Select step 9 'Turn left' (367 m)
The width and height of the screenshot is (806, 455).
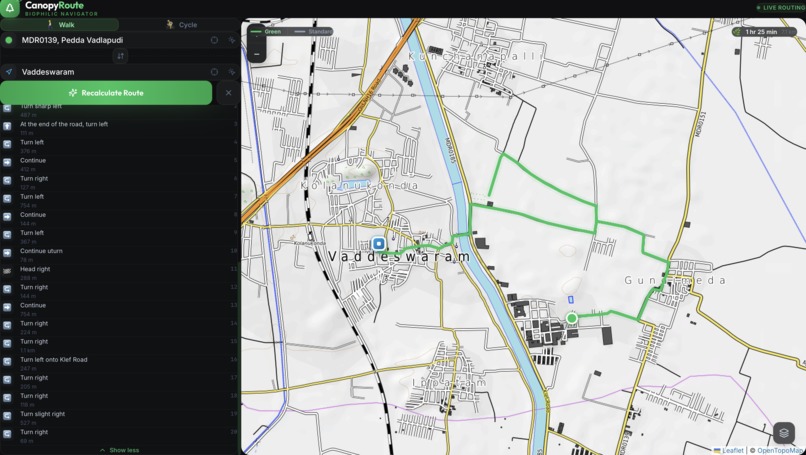coord(120,236)
